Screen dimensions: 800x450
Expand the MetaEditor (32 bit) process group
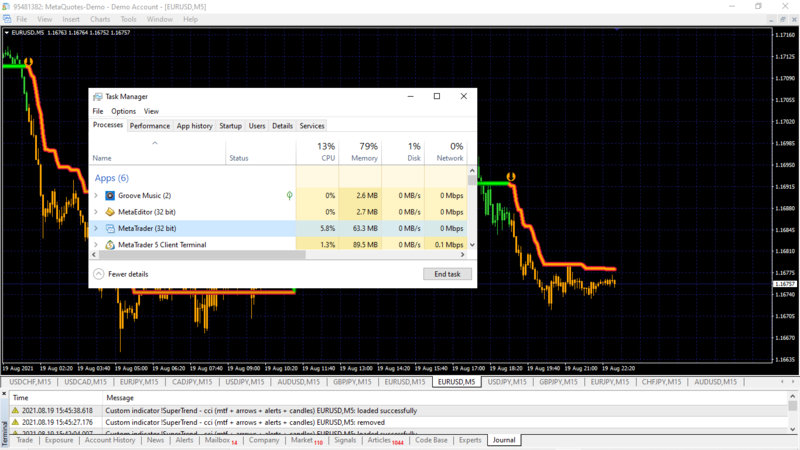[96, 212]
